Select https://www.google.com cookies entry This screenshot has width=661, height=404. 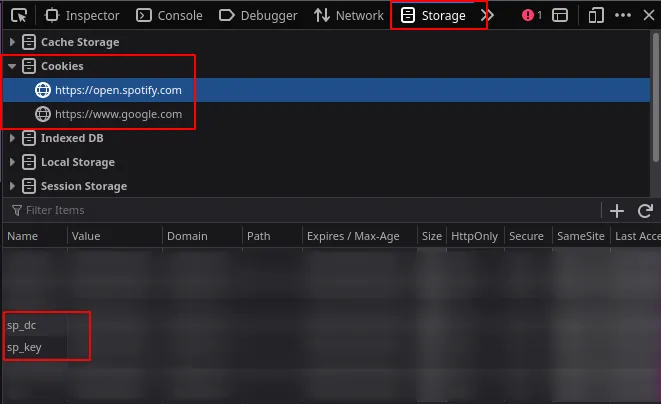tap(326, 114)
